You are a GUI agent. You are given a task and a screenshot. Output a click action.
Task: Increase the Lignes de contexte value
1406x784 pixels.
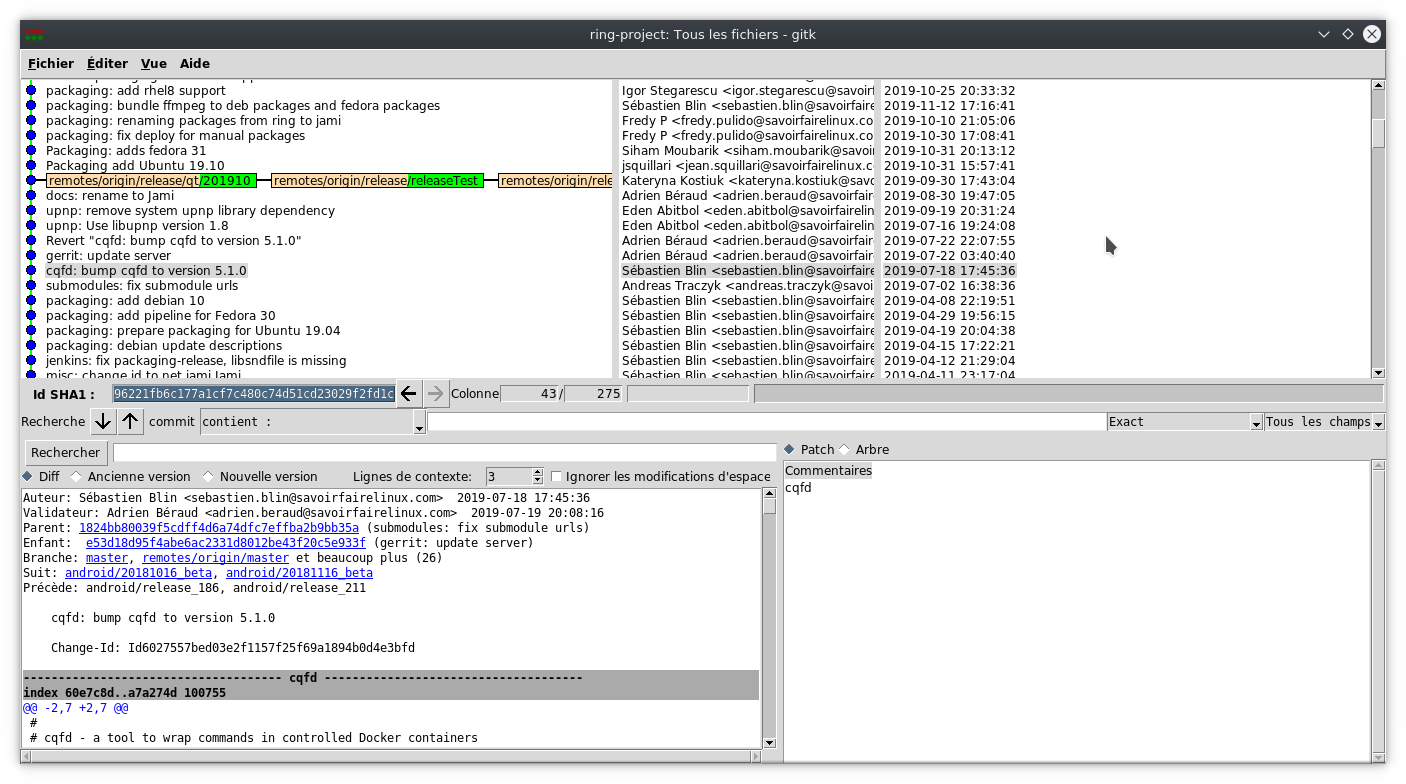pyautogui.click(x=538, y=473)
